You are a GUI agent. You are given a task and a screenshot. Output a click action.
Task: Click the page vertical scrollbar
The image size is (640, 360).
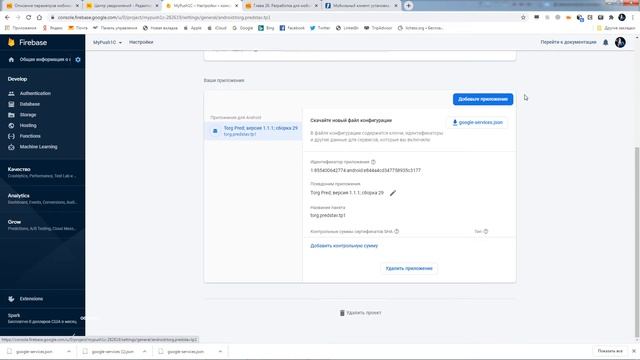tap(637, 241)
